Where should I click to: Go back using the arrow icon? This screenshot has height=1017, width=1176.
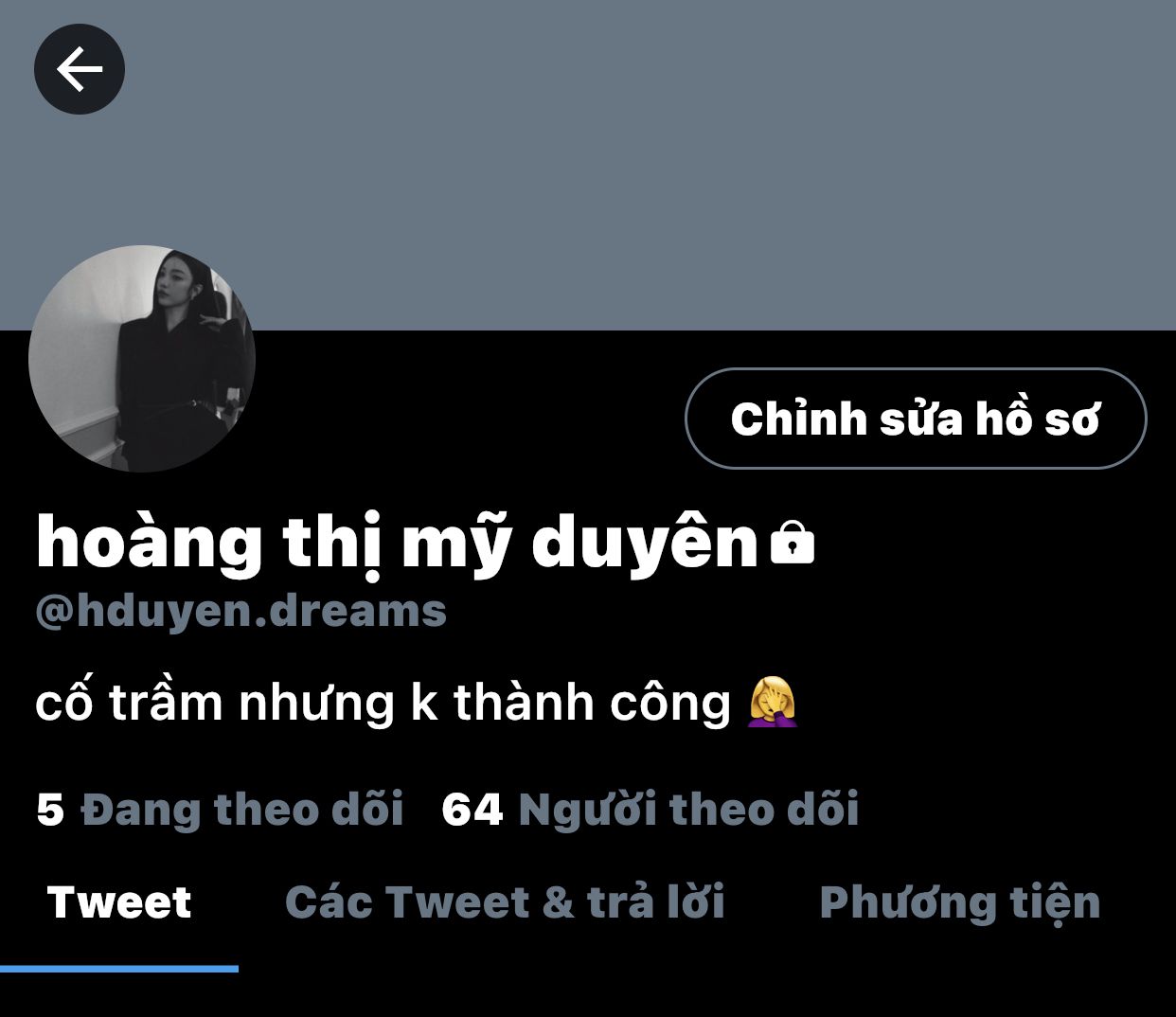(80, 69)
